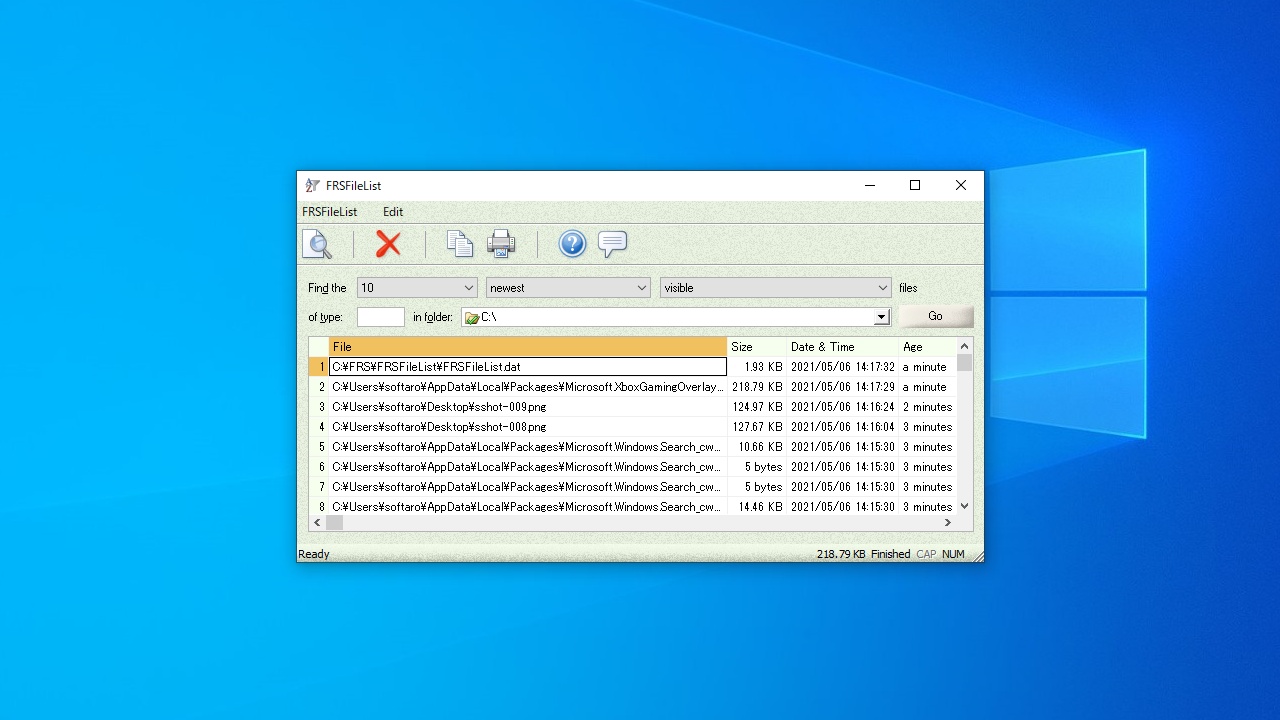Screen dimensions: 1280x720
Task: Open the FRSFileList menu
Action: [329, 212]
